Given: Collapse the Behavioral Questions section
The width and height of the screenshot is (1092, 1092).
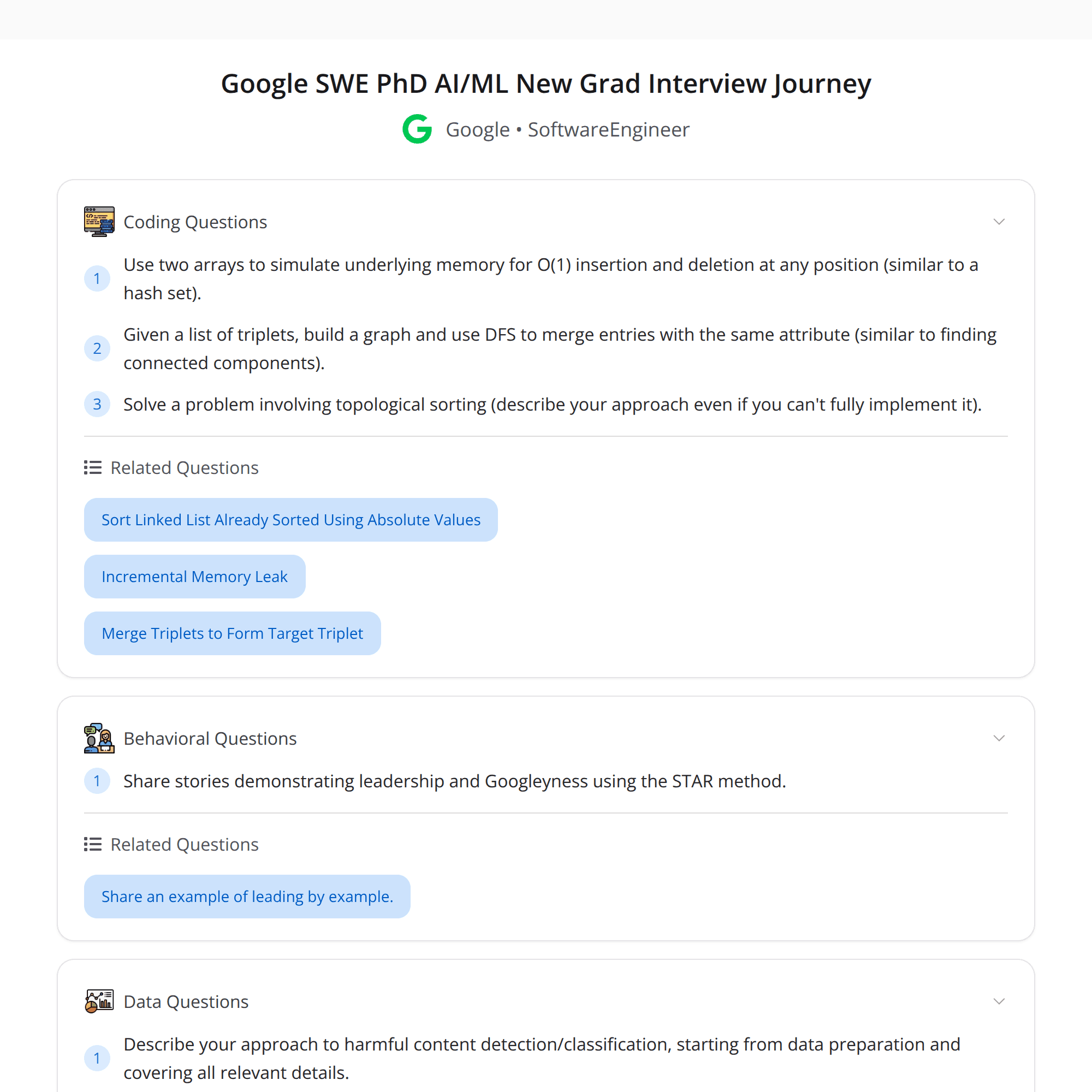Looking at the screenshot, I should point(999,738).
